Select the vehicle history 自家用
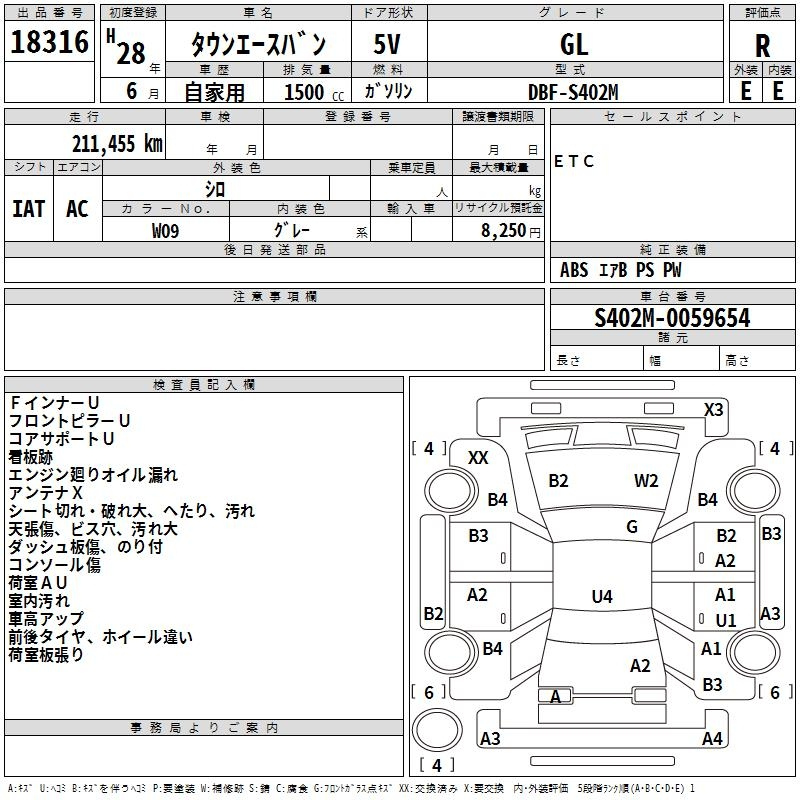This screenshot has height=800, width=800. point(214,92)
